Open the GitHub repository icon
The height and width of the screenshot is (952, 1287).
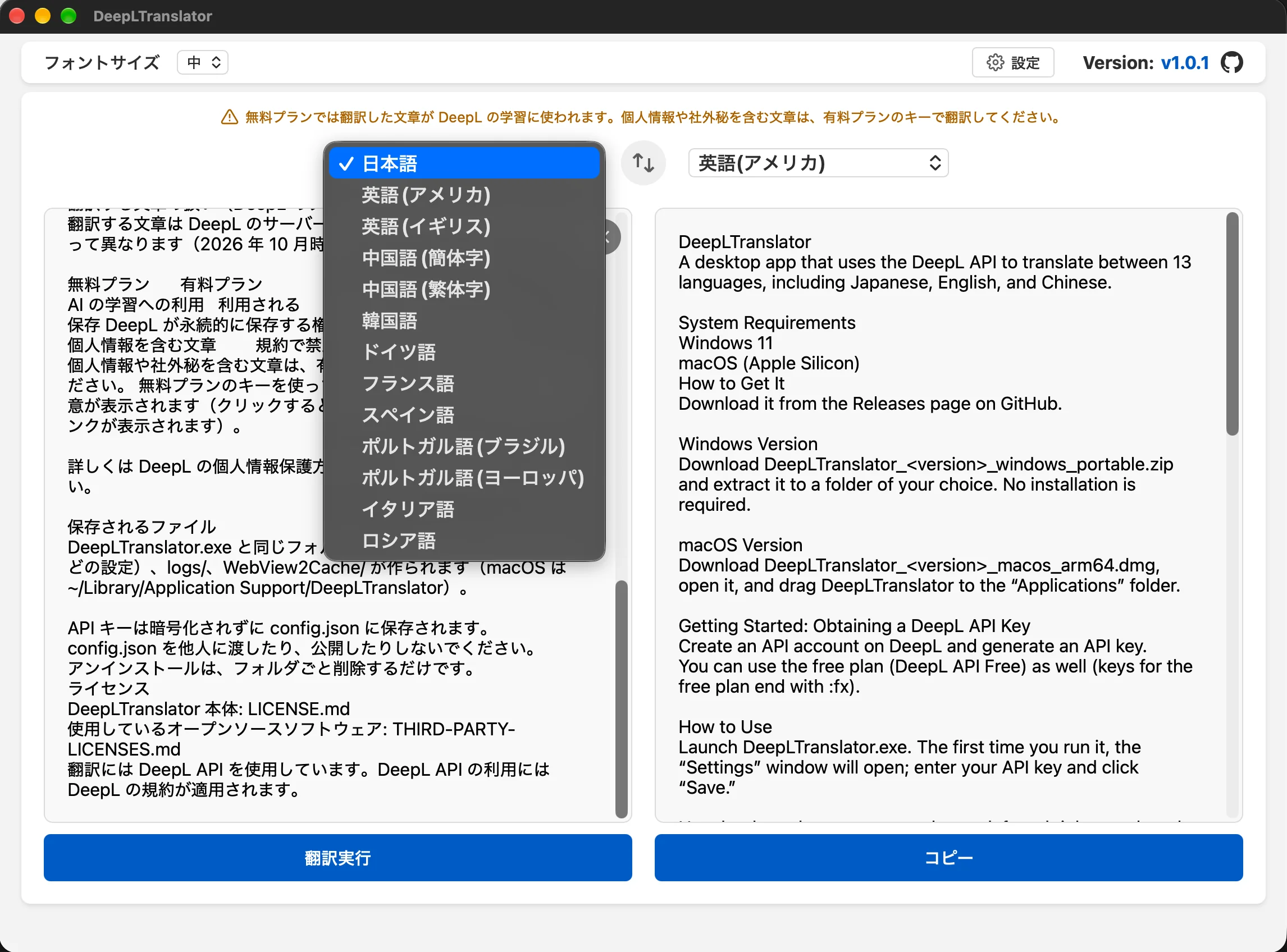(x=1231, y=62)
